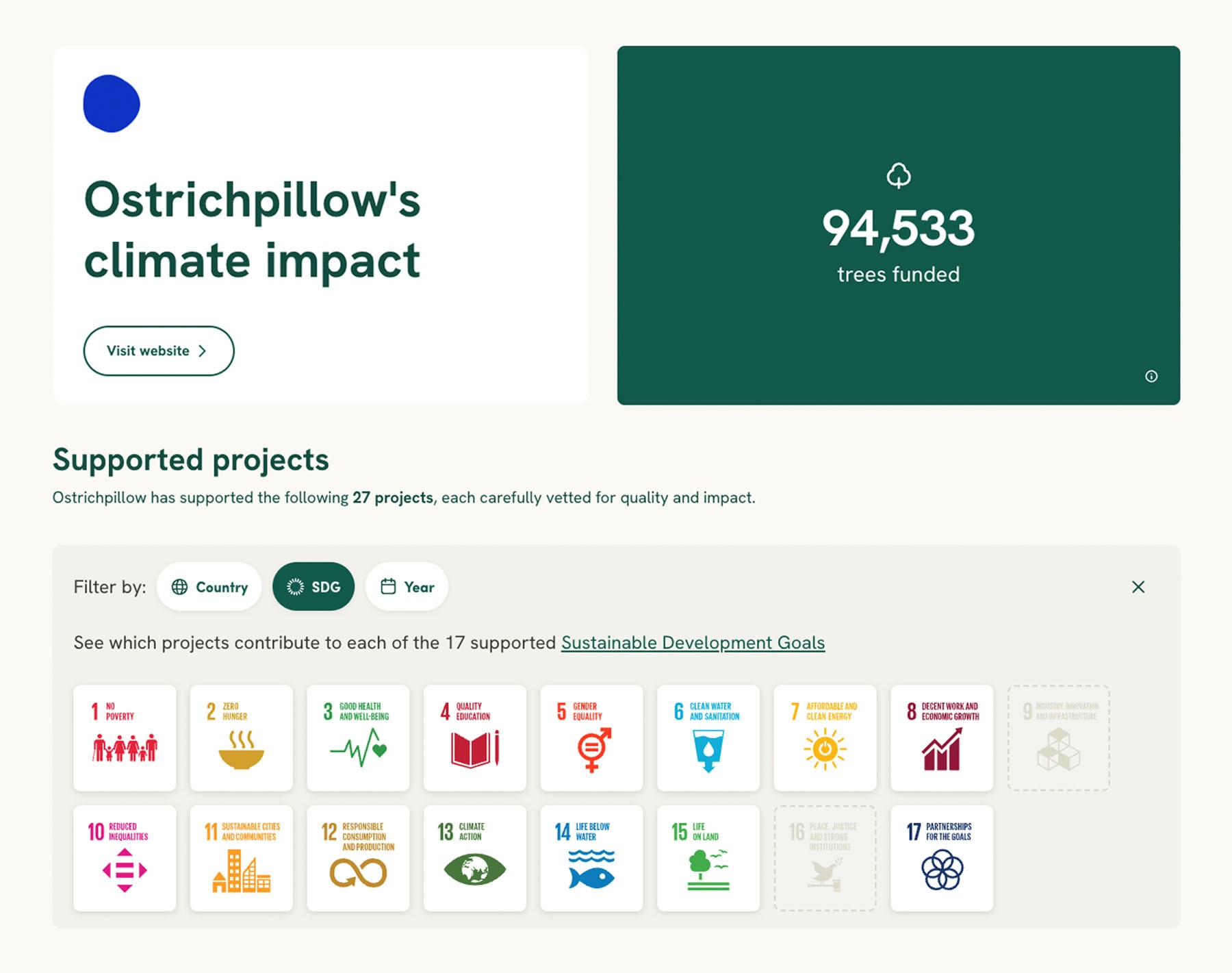Viewport: 1232px width, 973px height.
Task: Choose SDG 6 Clean Water and Sanitation
Action: coord(708,737)
